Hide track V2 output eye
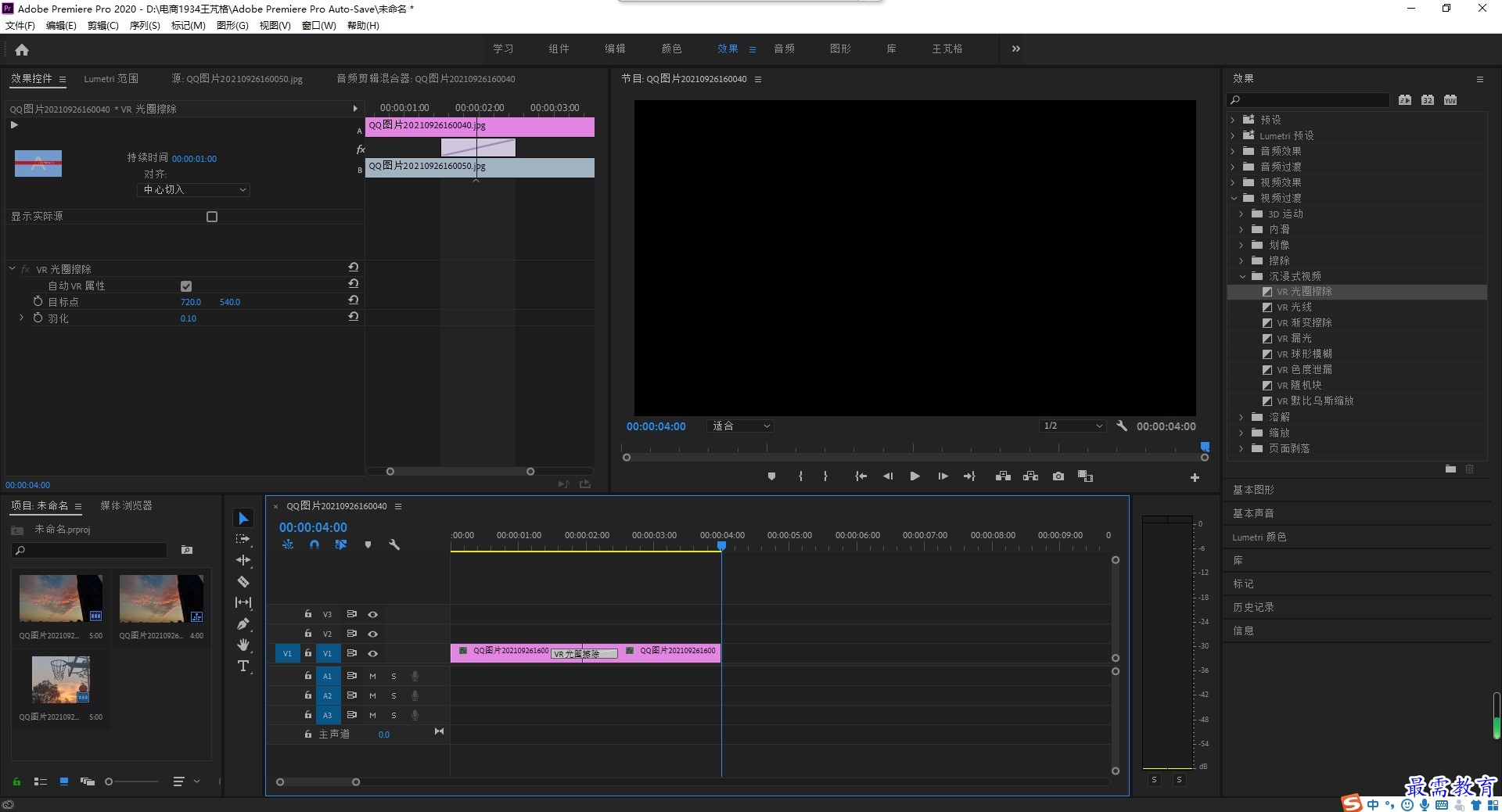Screen dimensions: 1502x812 click(373, 634)
